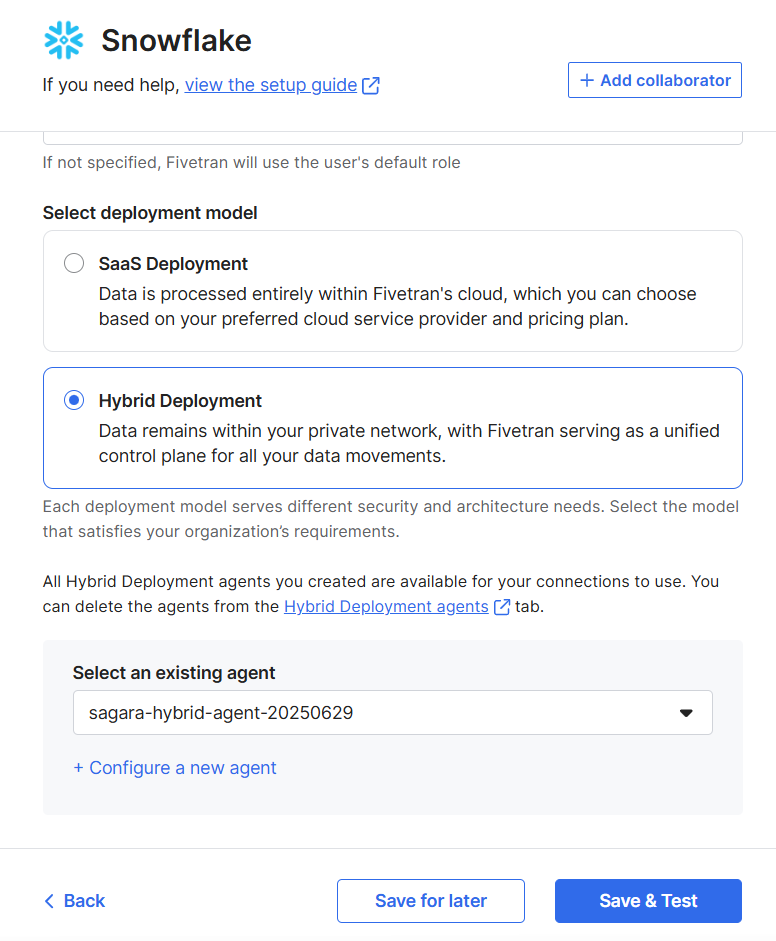
Task: Click the Snowflake heading title
Action: coord(176,41)
